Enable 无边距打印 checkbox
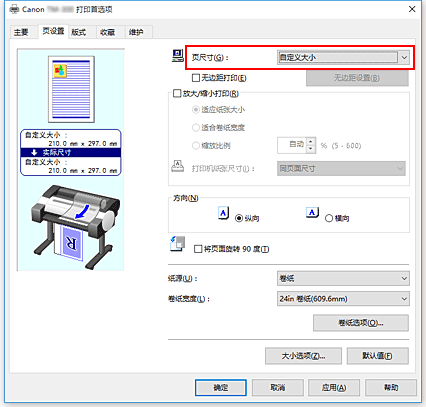 coord(196,78)
